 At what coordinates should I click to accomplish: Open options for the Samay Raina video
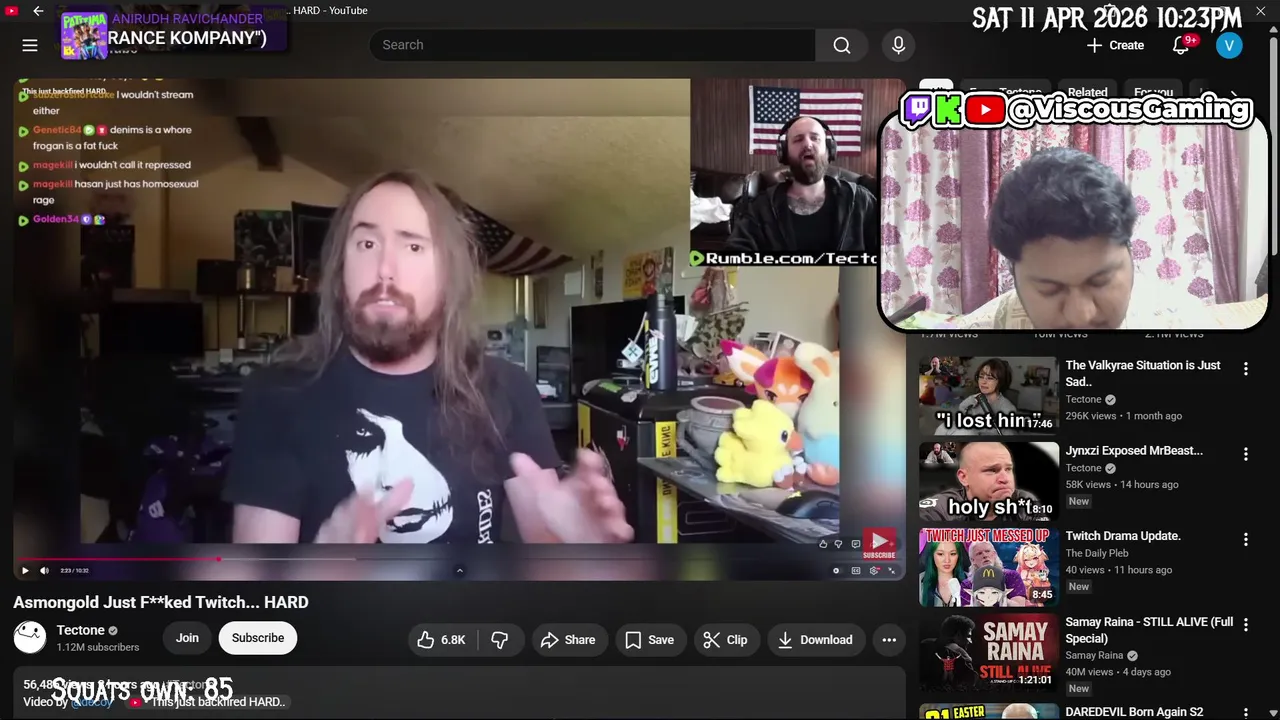[1246, 625]
